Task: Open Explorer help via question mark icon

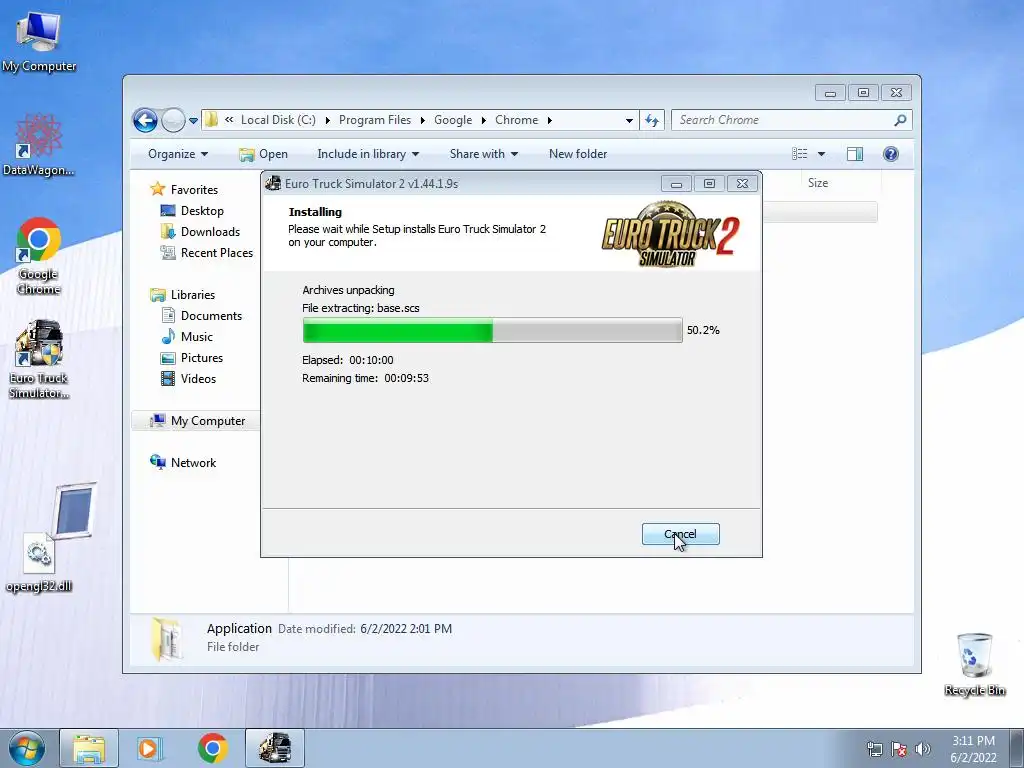Action: [x=891, y=154]
